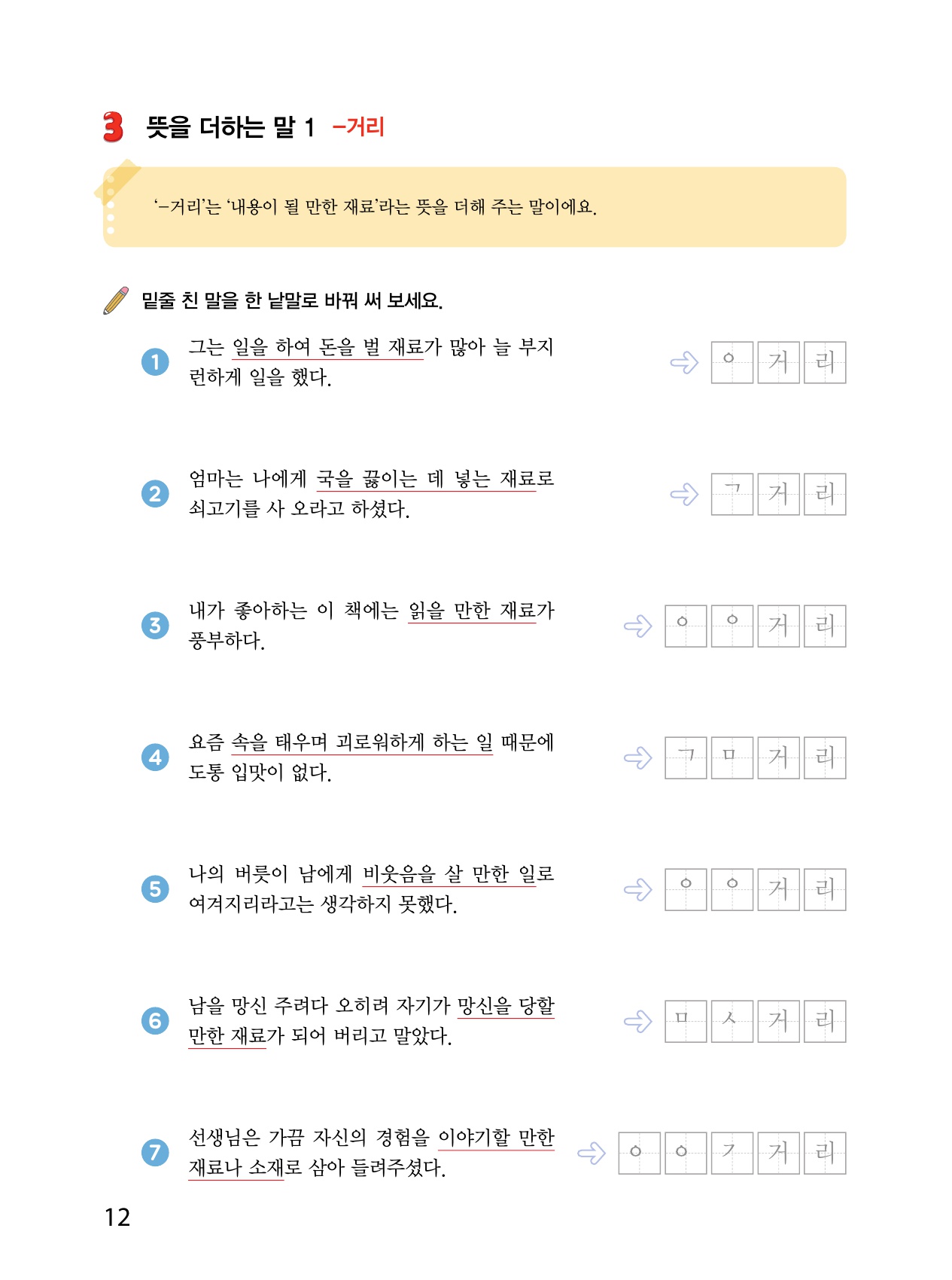Click the 'ㅇ' hint box in question 1
Screen dimensions: 952x1280
pyautogui.click(x=731, y=363)
